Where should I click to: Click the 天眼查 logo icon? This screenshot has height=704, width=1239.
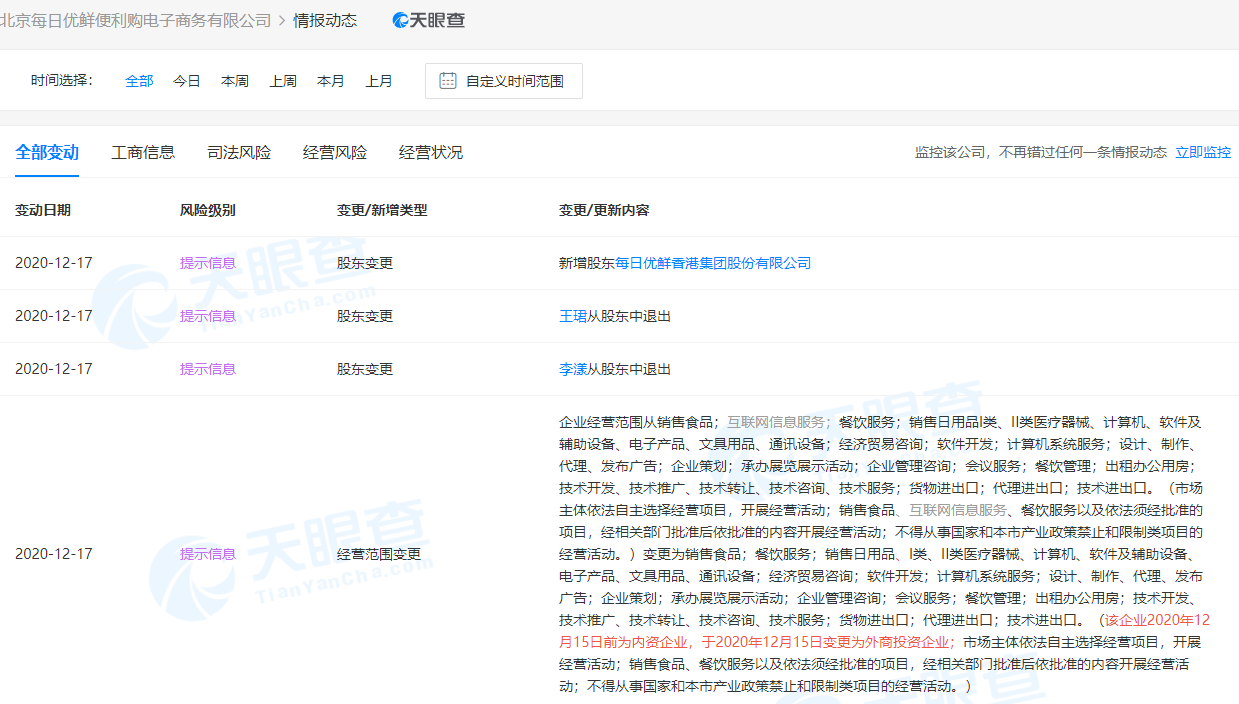(428, 21)
